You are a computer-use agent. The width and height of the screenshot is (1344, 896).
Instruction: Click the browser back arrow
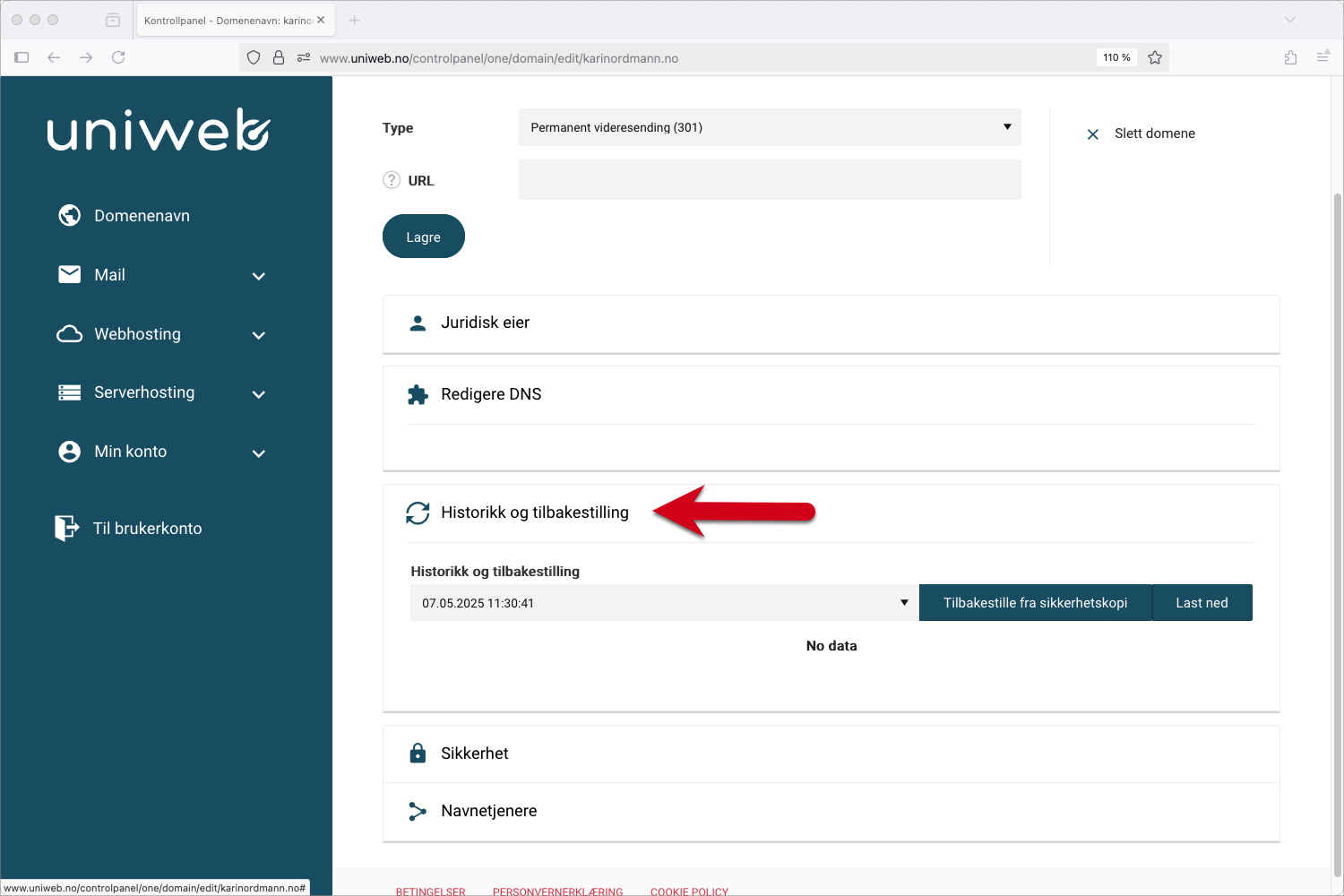tap(54, 57)
